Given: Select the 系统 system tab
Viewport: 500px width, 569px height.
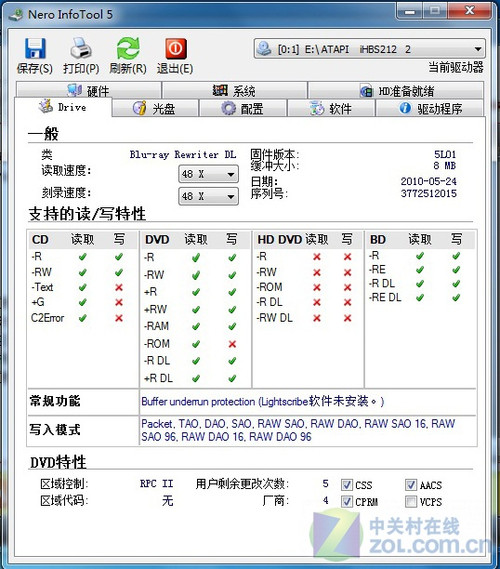Looking at the screenshot, I should click(235, 90).
